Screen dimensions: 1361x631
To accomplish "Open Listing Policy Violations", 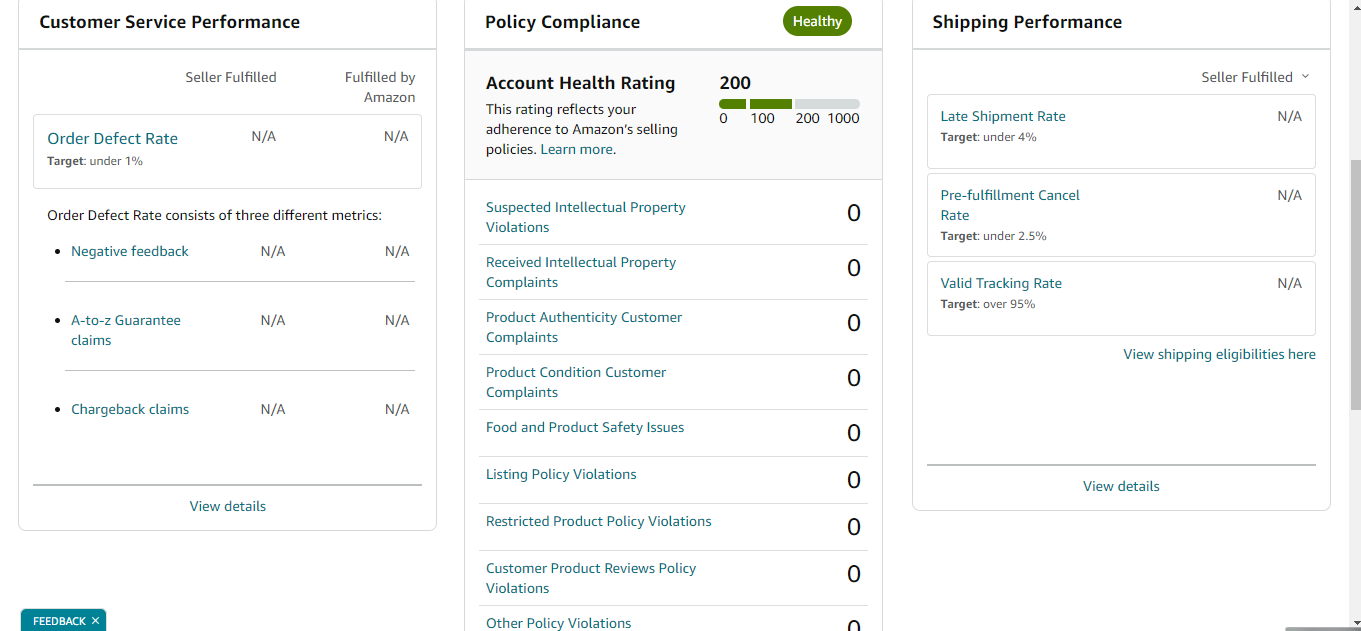I will point(561,474).
